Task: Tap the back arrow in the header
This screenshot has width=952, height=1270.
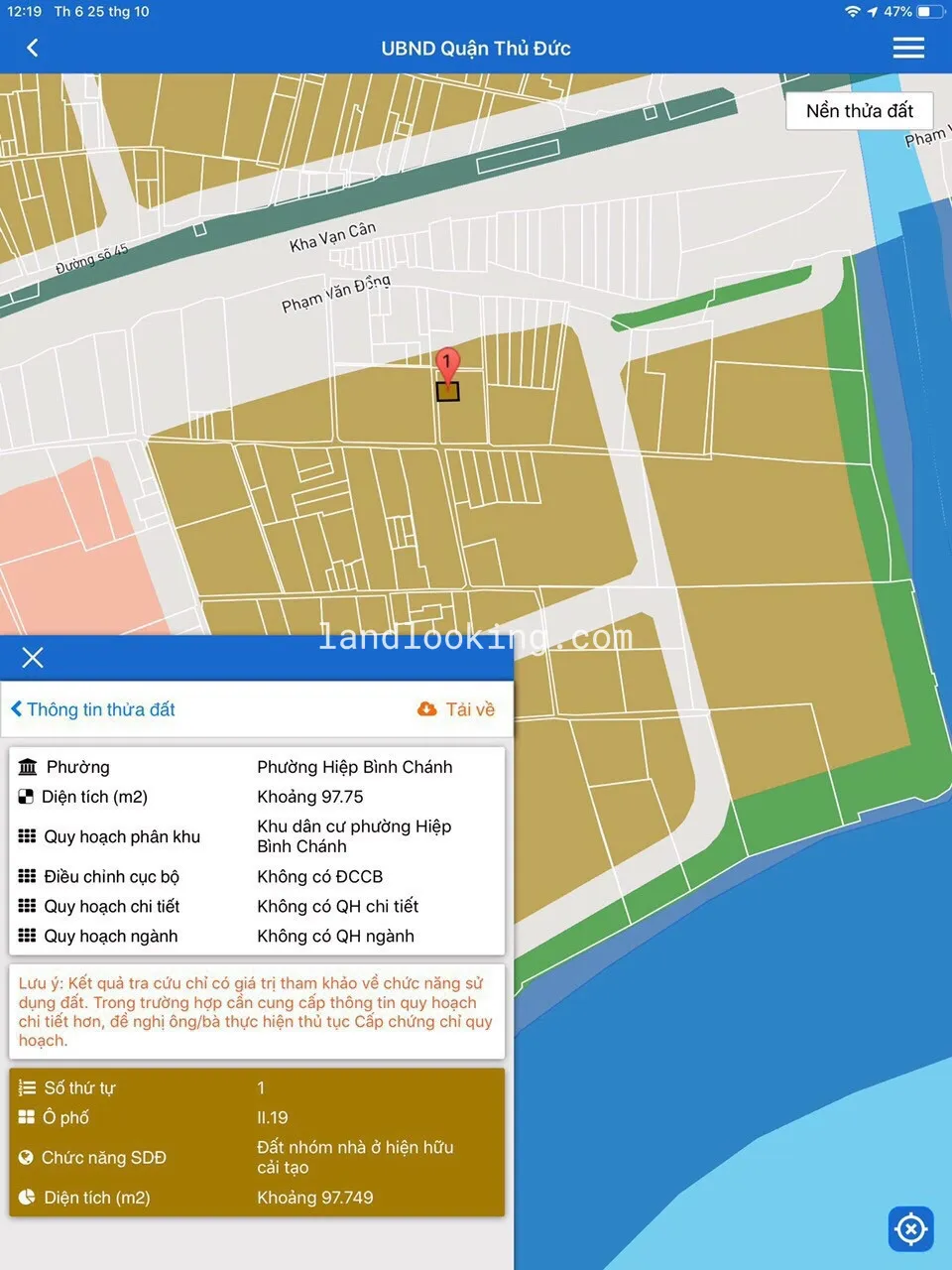Action: pos(33,48)
